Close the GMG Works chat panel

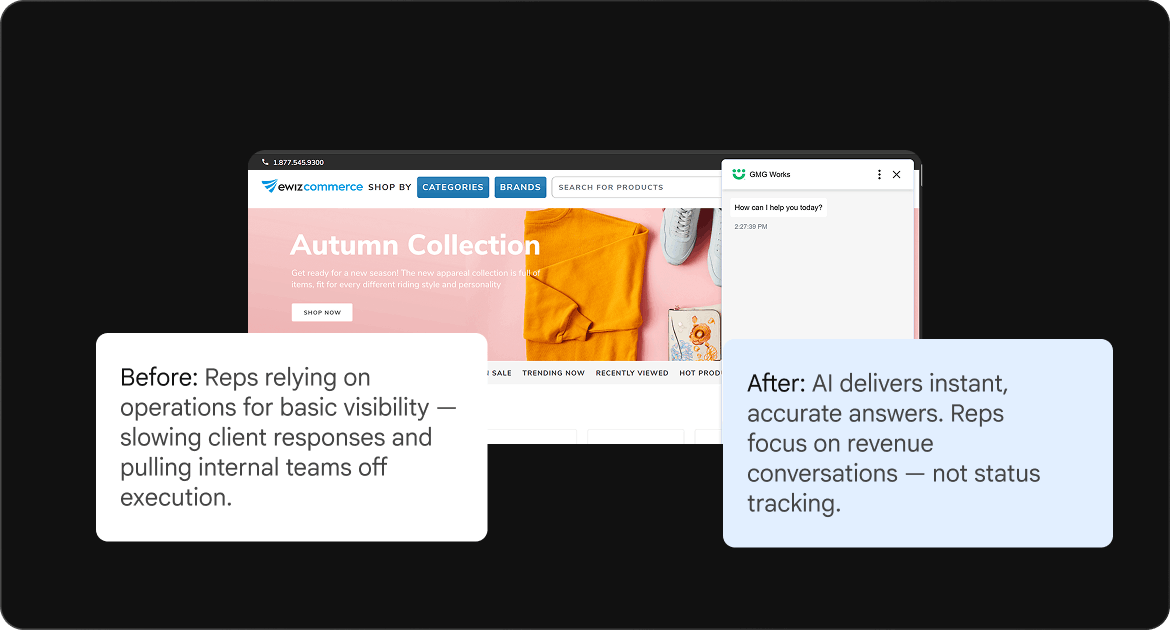pos(896,174)
